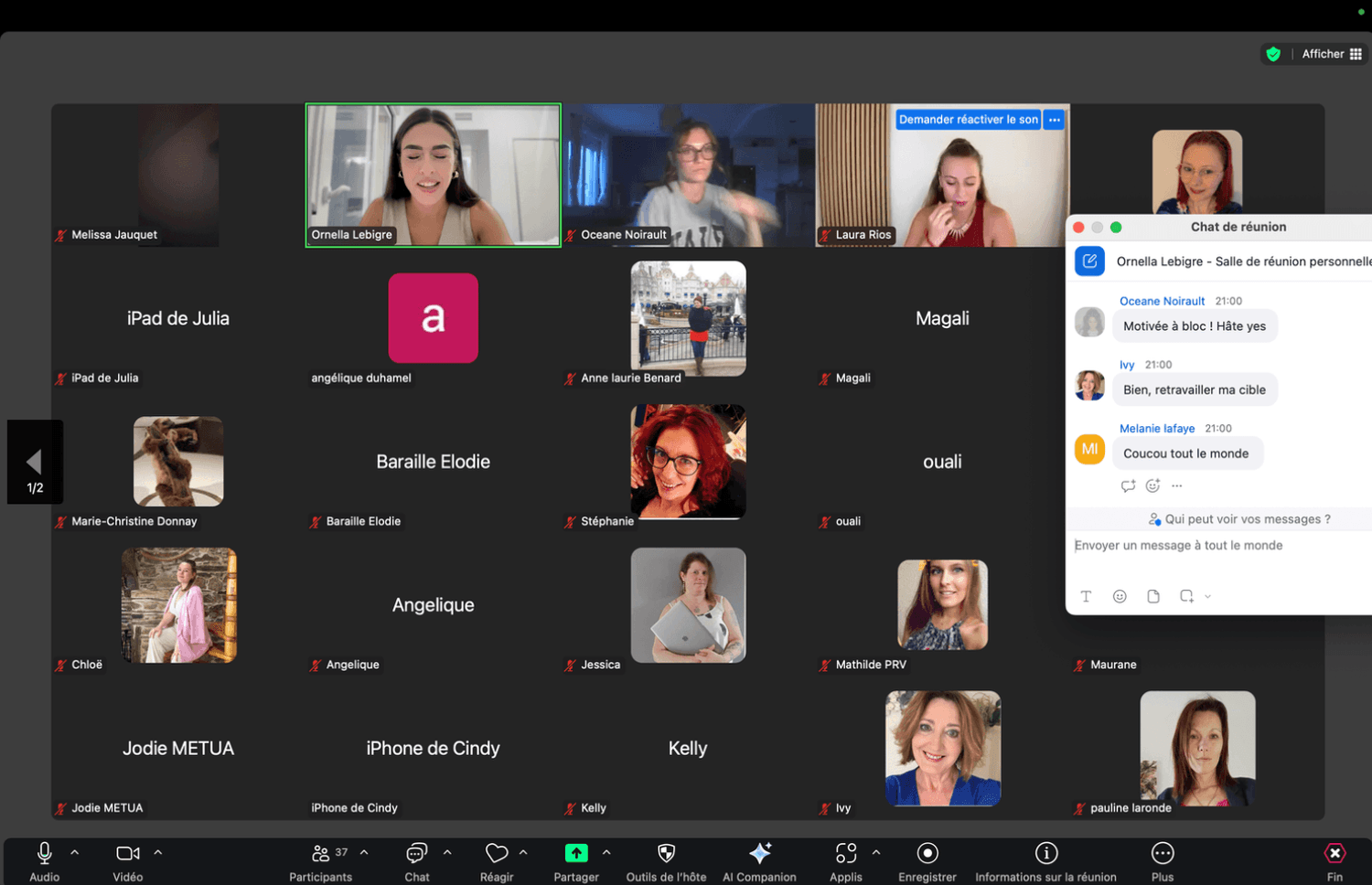Screen dimensions: 1372x885
Task: Open Informations sur la réunion icon
Action: pyautogui.click(x=1046, y=854)
